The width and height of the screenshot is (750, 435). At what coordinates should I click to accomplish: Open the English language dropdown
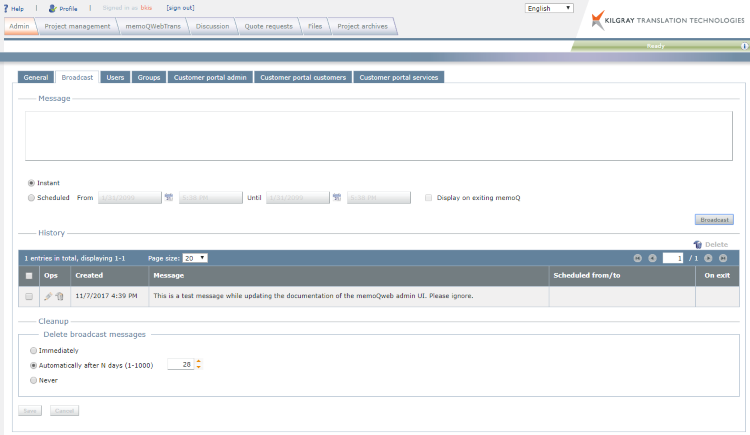coord(549,8)
